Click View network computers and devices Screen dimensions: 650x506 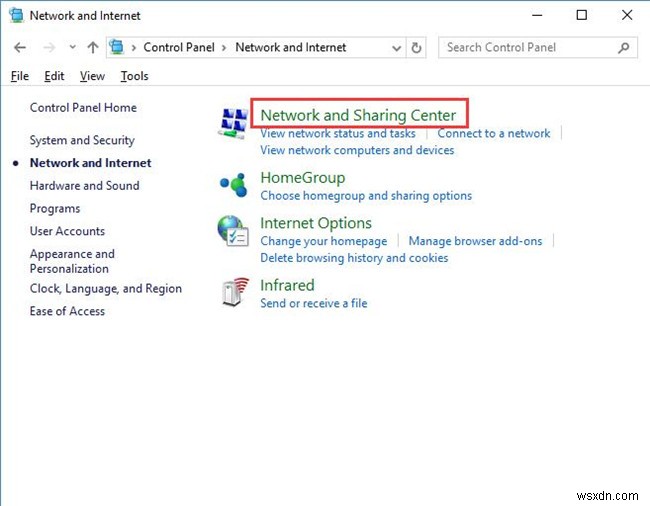pos(357,150)
